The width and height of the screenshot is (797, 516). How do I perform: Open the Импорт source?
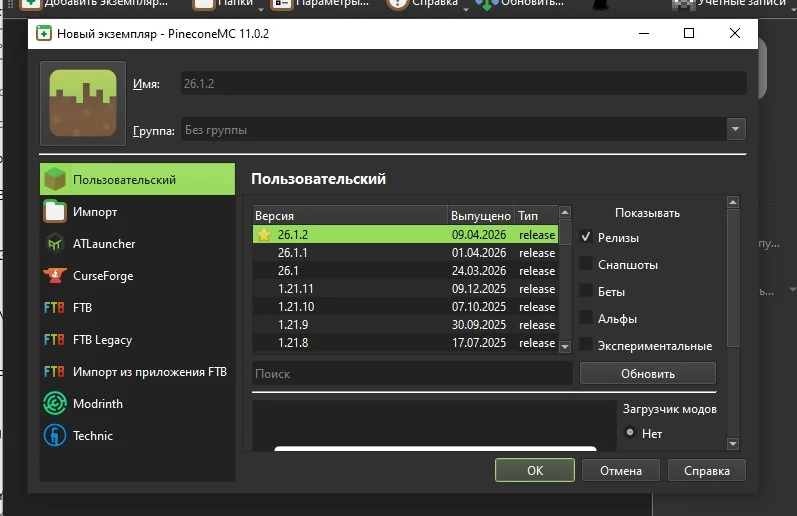coord(137,211)
